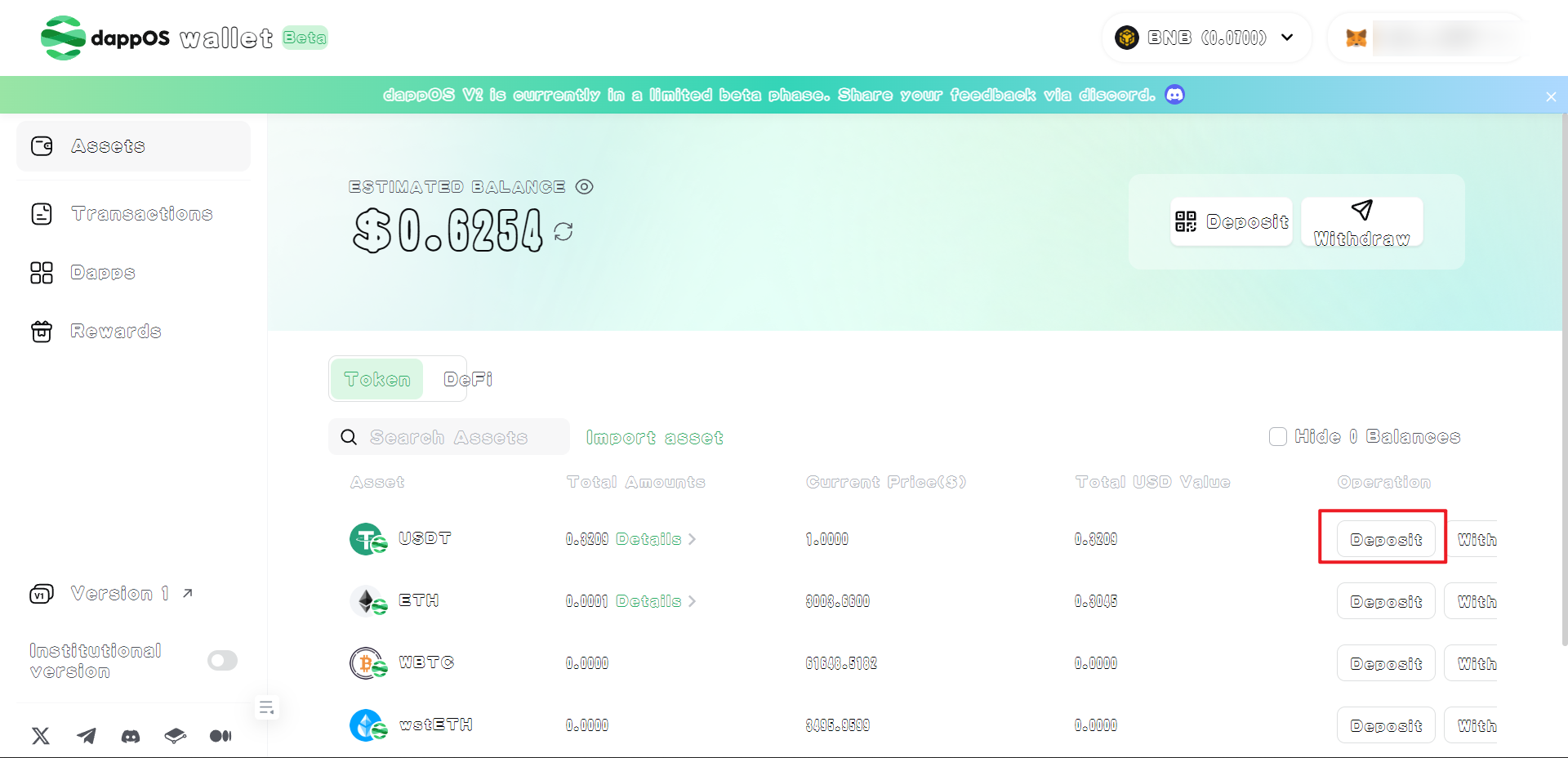Click the Import asset link
This screenshot has width=1568, height=758.
654,438
